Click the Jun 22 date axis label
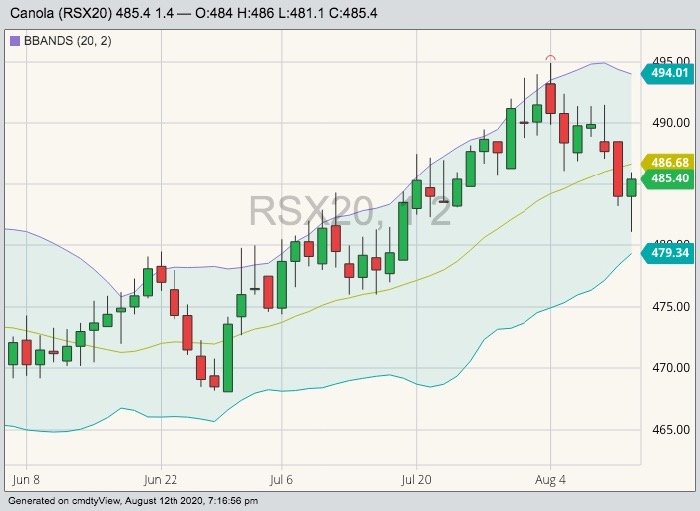 click(161, 480)
